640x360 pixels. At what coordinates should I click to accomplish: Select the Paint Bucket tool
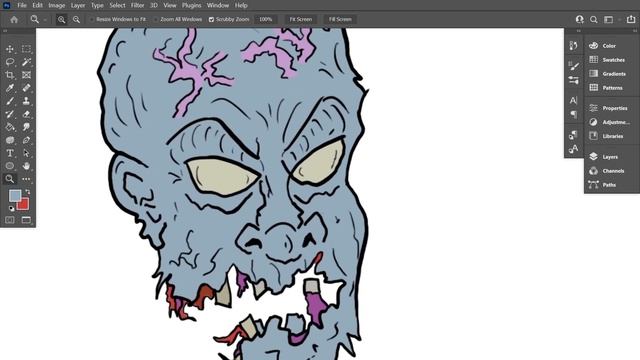pyautogui.click(x=10, y=127)
